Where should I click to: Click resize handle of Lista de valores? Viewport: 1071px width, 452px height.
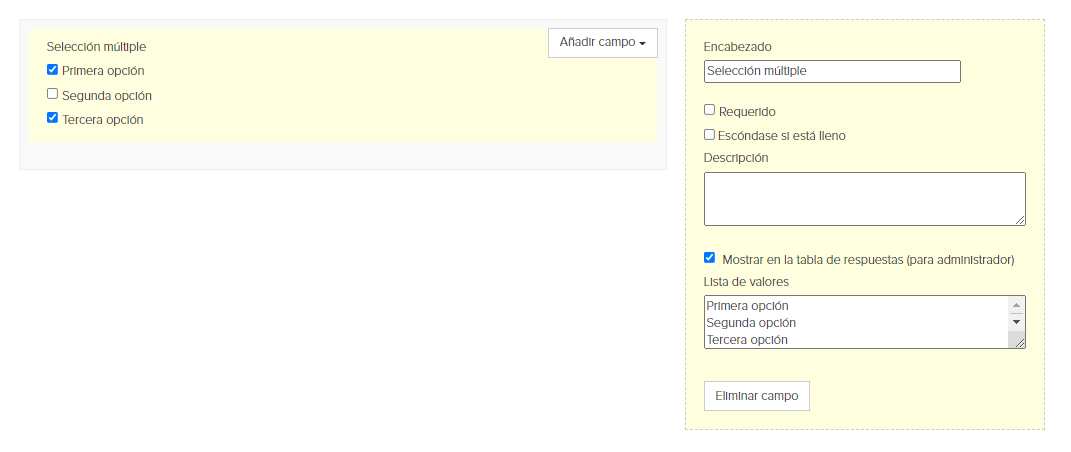click(1020, 343)
